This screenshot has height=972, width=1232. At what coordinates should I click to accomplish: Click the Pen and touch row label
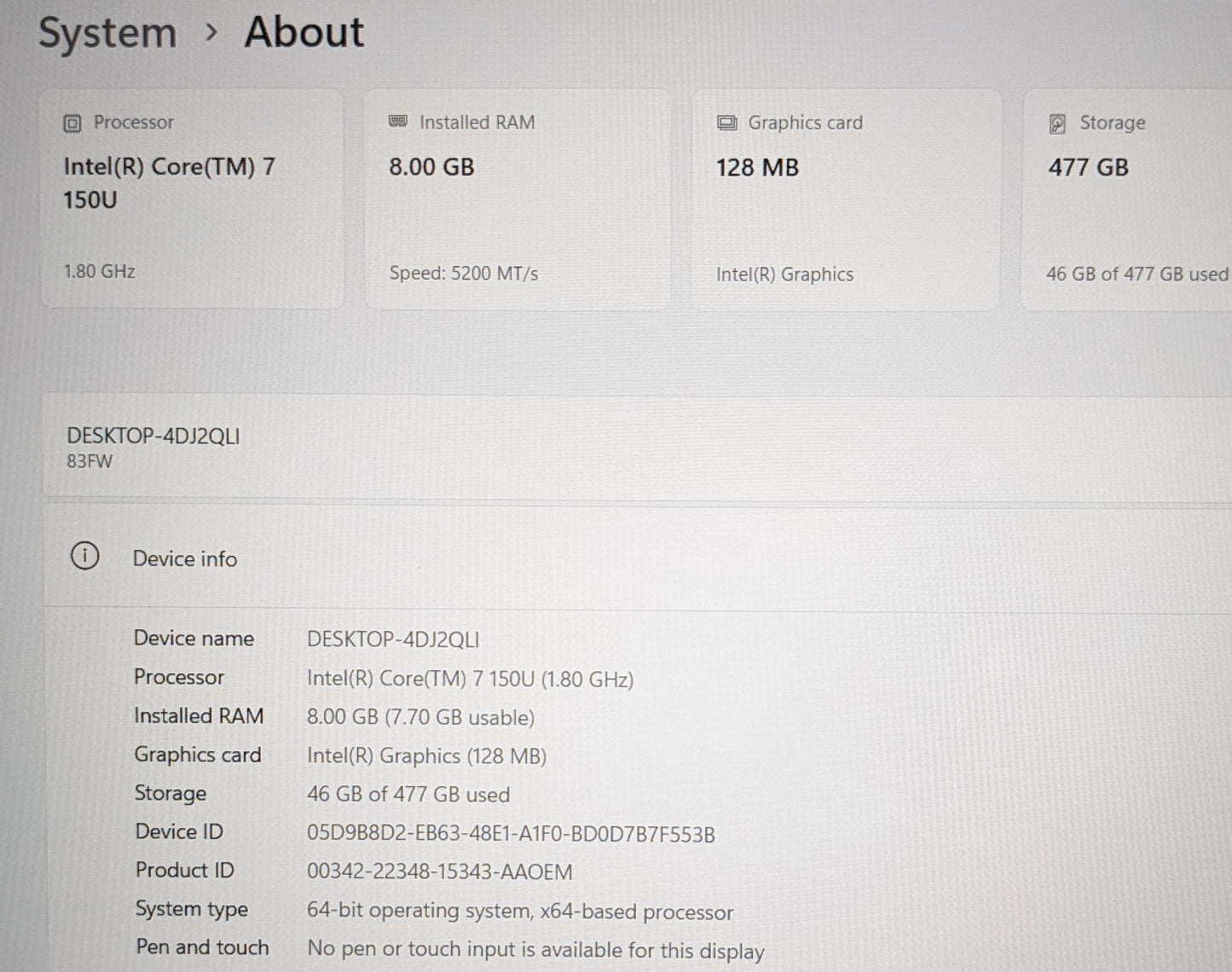point(202,947)
